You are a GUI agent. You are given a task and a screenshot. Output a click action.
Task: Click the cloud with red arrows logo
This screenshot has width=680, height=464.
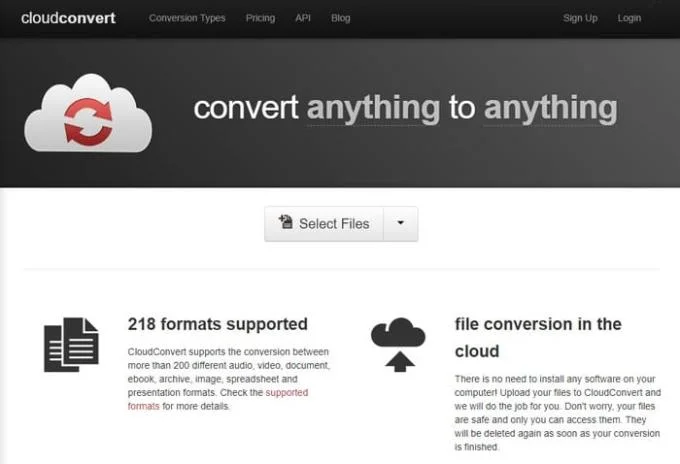88,113
